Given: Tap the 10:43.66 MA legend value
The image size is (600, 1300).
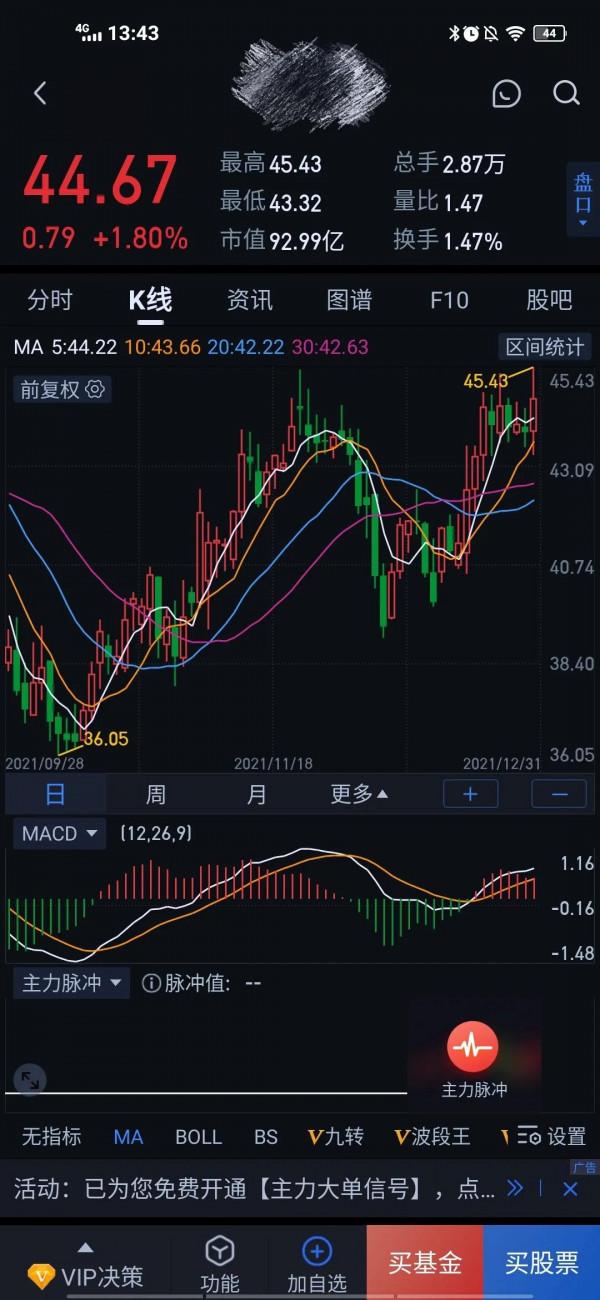Looking at the screenshot, I should [163, 347].
